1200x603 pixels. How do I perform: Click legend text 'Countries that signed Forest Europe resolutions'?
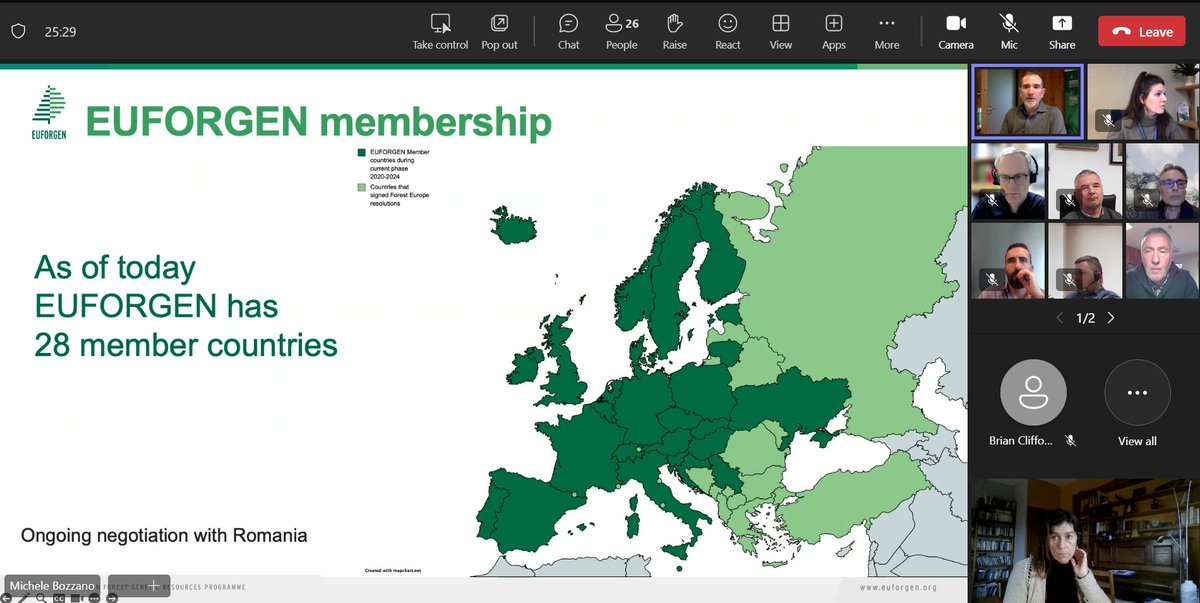pyautogui.click(x=401, y=194)
